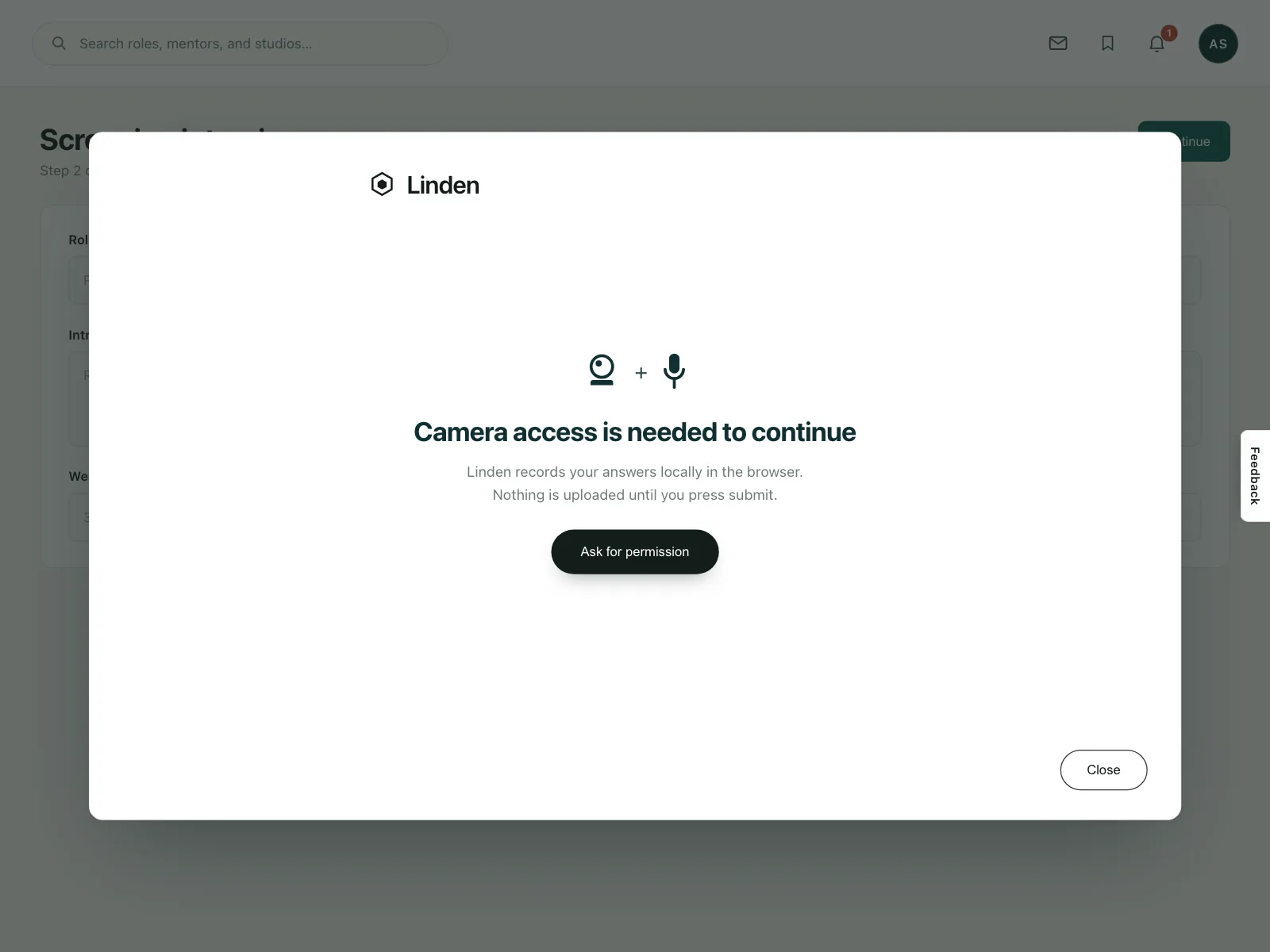Viewport: 1270px width, 952px height.
Task: Click the Linden hexagon logo
Action: click(x=382, y=184)
